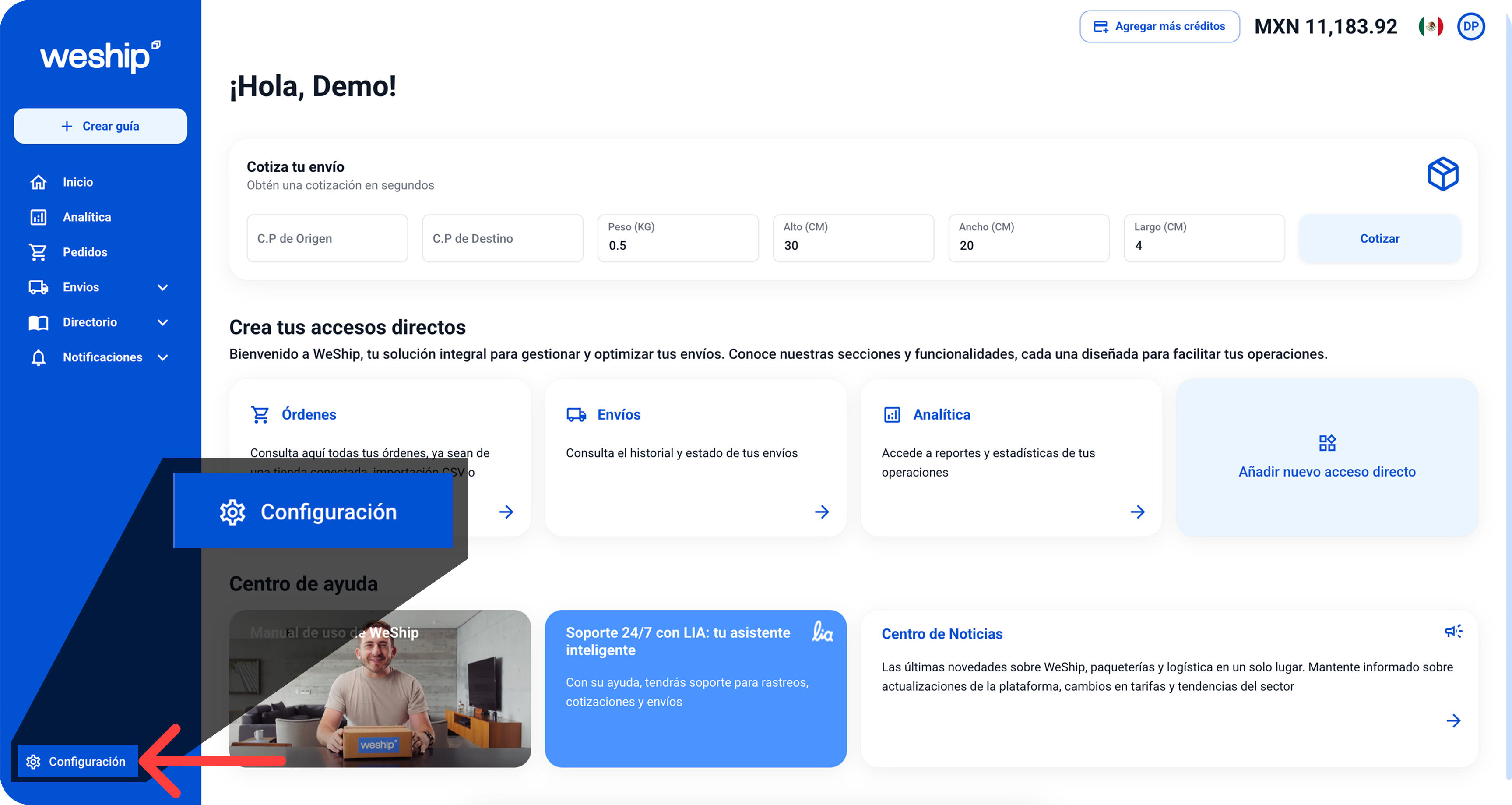Click the megaphone icon in news card

pos(1453,631)
